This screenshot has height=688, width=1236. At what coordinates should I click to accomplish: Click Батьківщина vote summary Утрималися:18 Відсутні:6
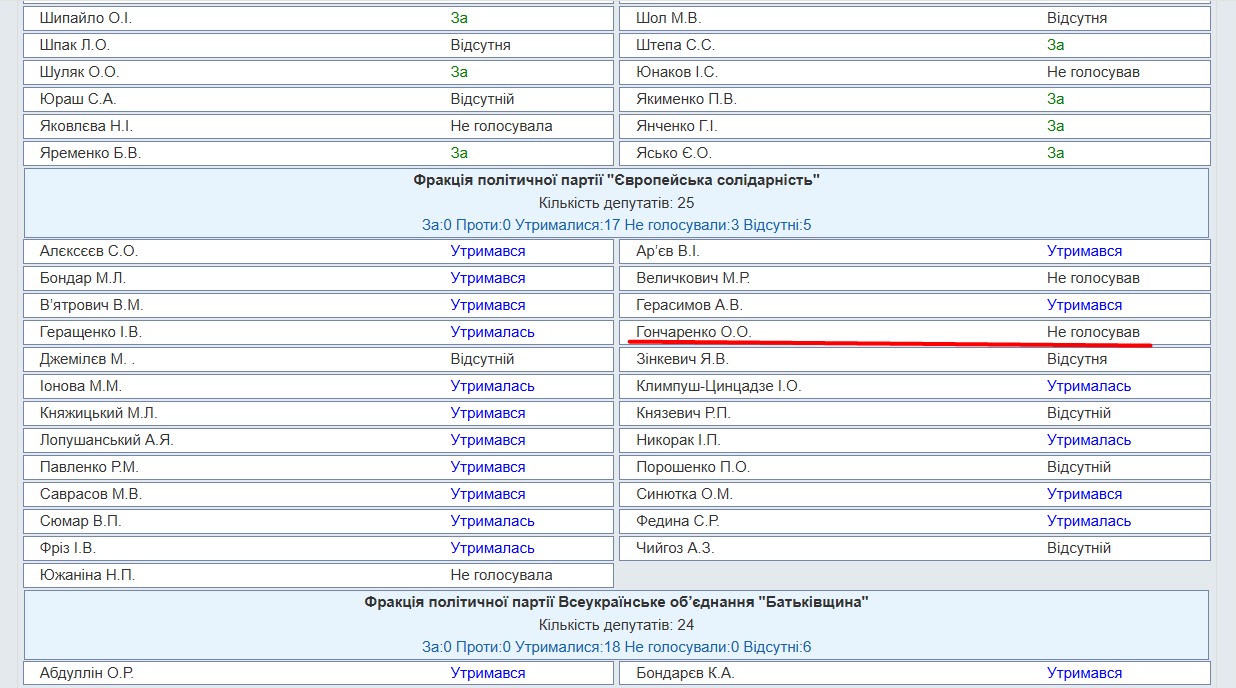coord(617,647)
